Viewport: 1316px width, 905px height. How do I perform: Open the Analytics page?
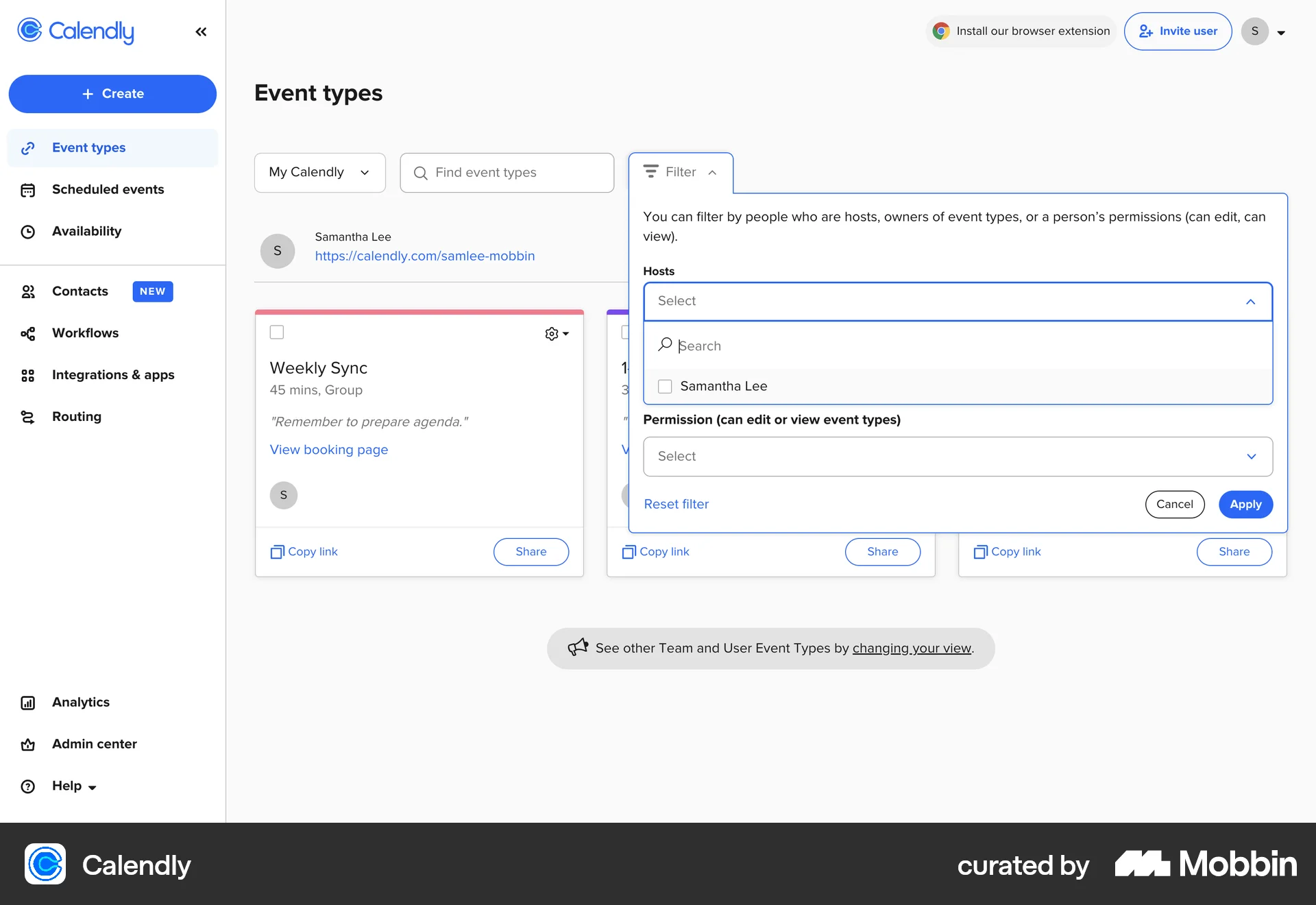coord(81,702)
